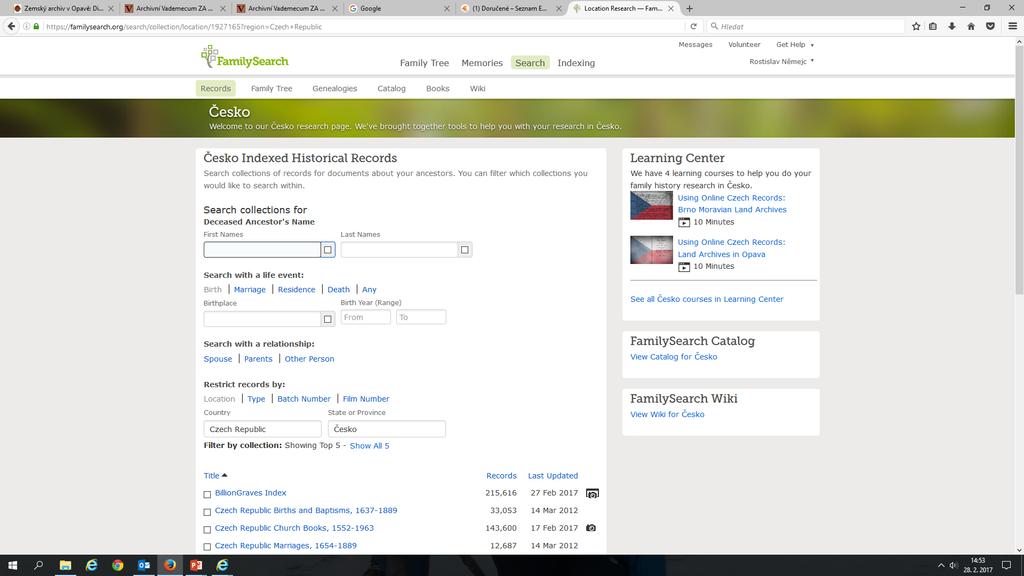The height and width of the screenshot is (576, 1024).
Task: Open a new browser tab
Action: [690, 8]
